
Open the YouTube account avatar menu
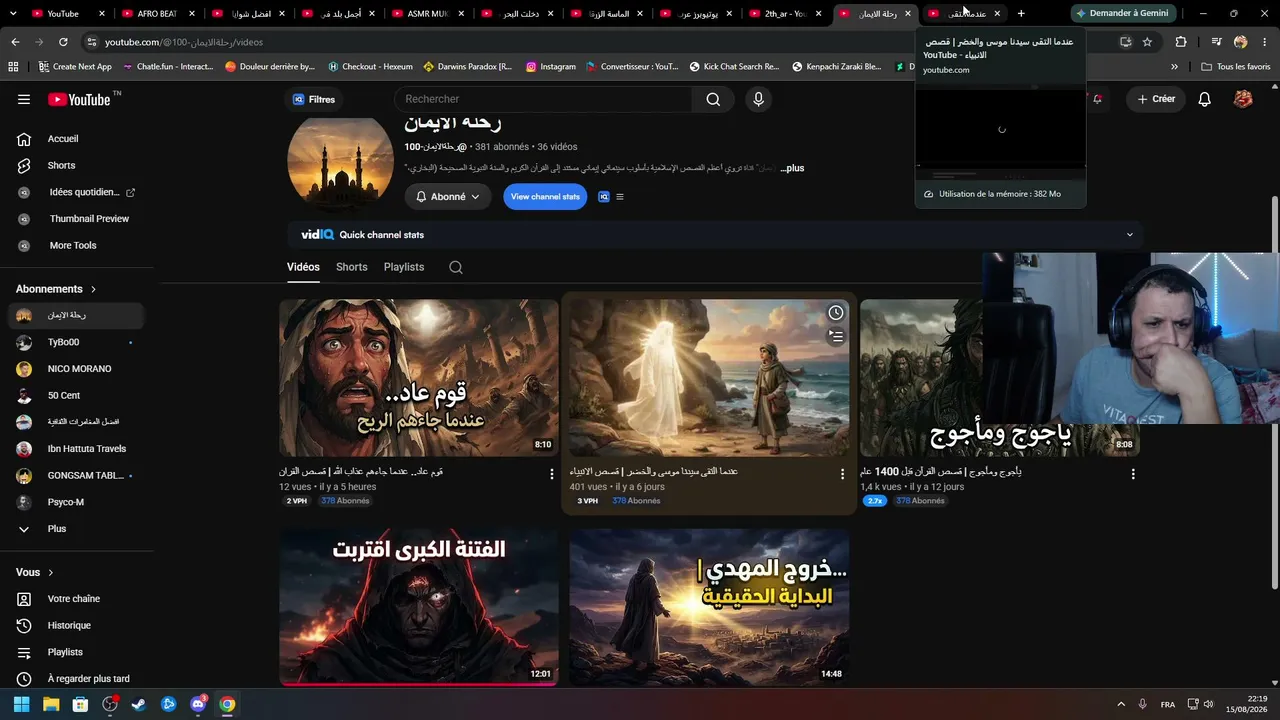pos(1243,99)
